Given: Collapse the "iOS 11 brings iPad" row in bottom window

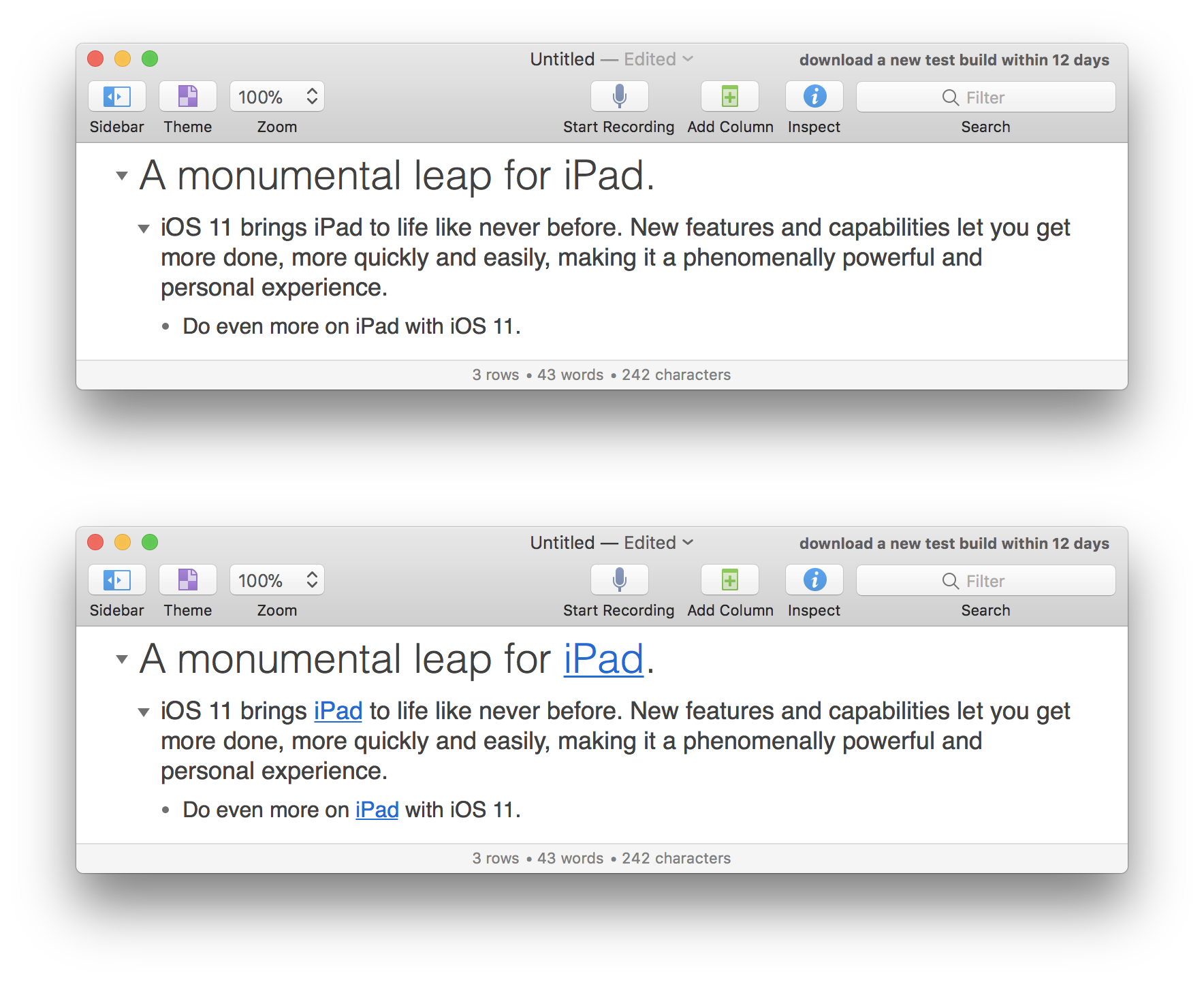Looking at the screenshot, I should coord(144,712).
